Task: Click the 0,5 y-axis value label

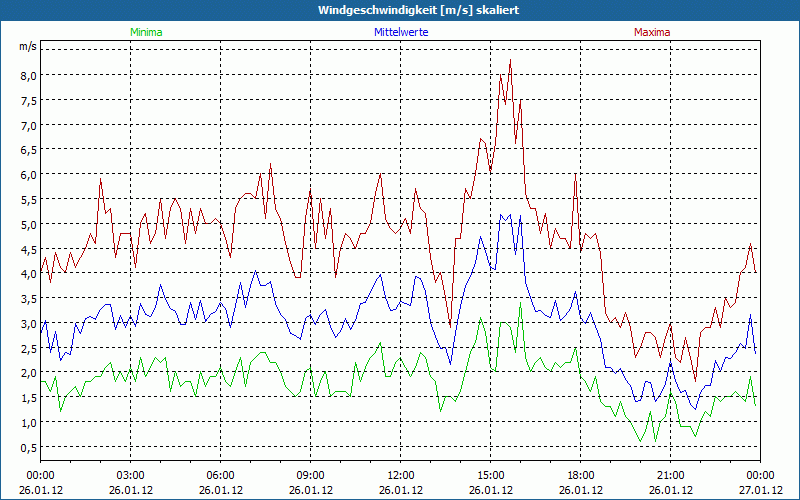Action: tap(28, 447)
